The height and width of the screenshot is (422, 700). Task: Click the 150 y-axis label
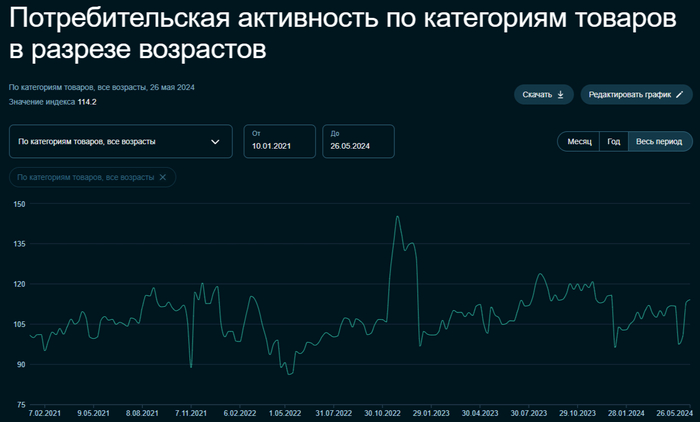[x=18, y=203]
